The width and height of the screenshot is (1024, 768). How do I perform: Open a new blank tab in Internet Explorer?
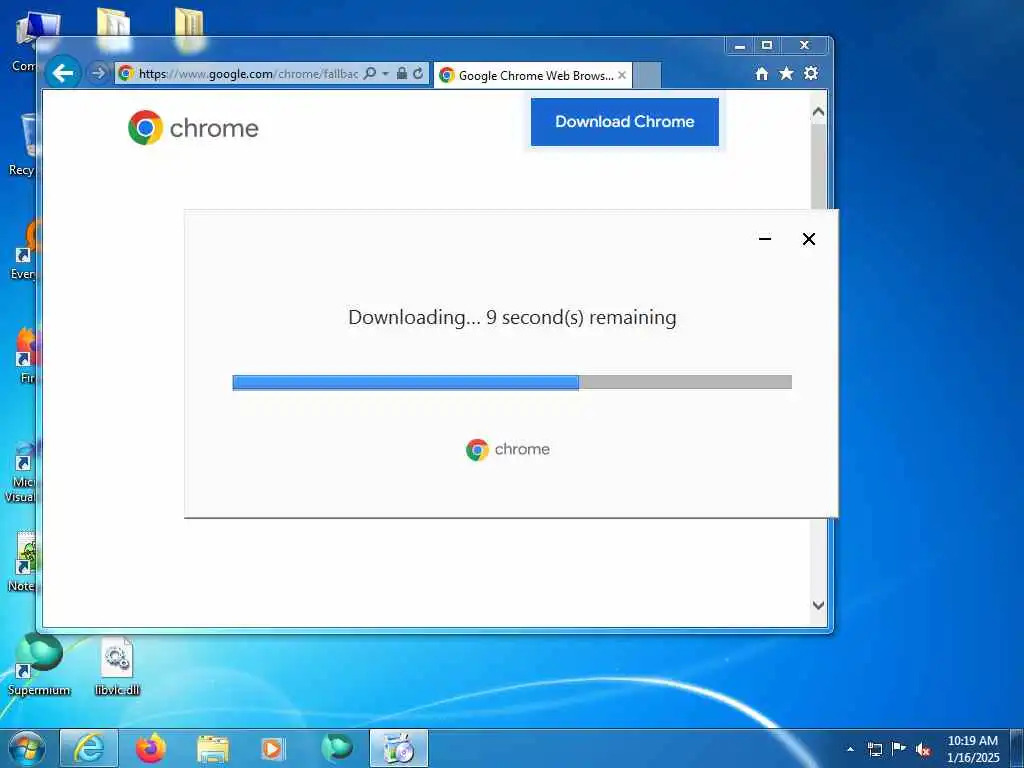647,75
